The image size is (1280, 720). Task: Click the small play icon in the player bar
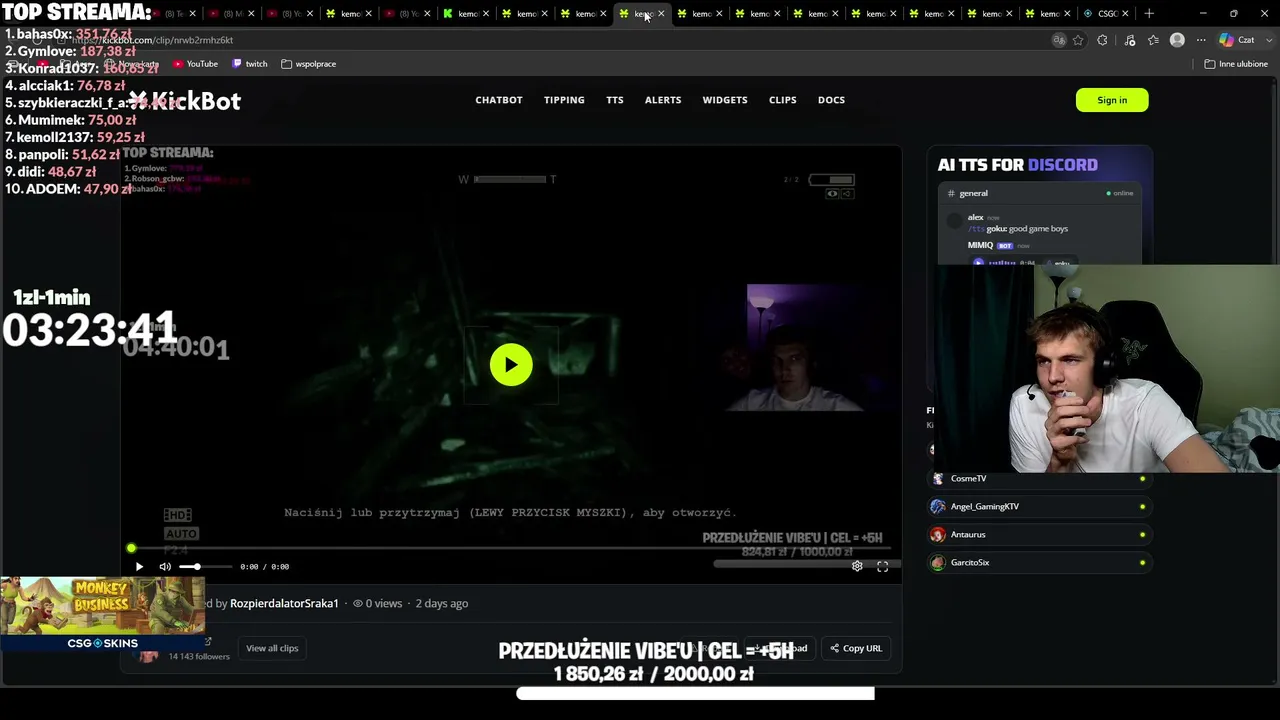(x=139, y=567)
